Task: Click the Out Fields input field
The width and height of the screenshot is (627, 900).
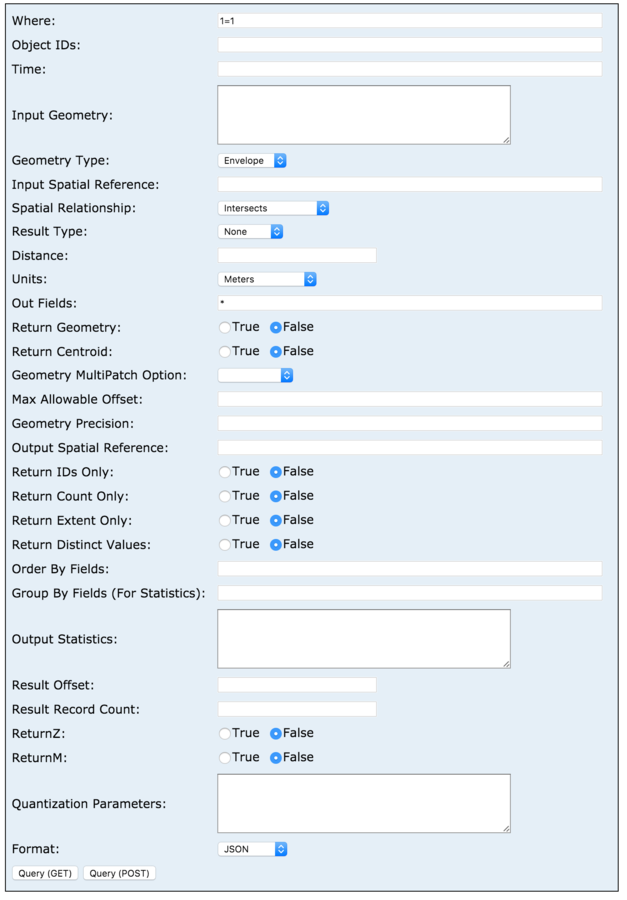Action: (409, 303)
